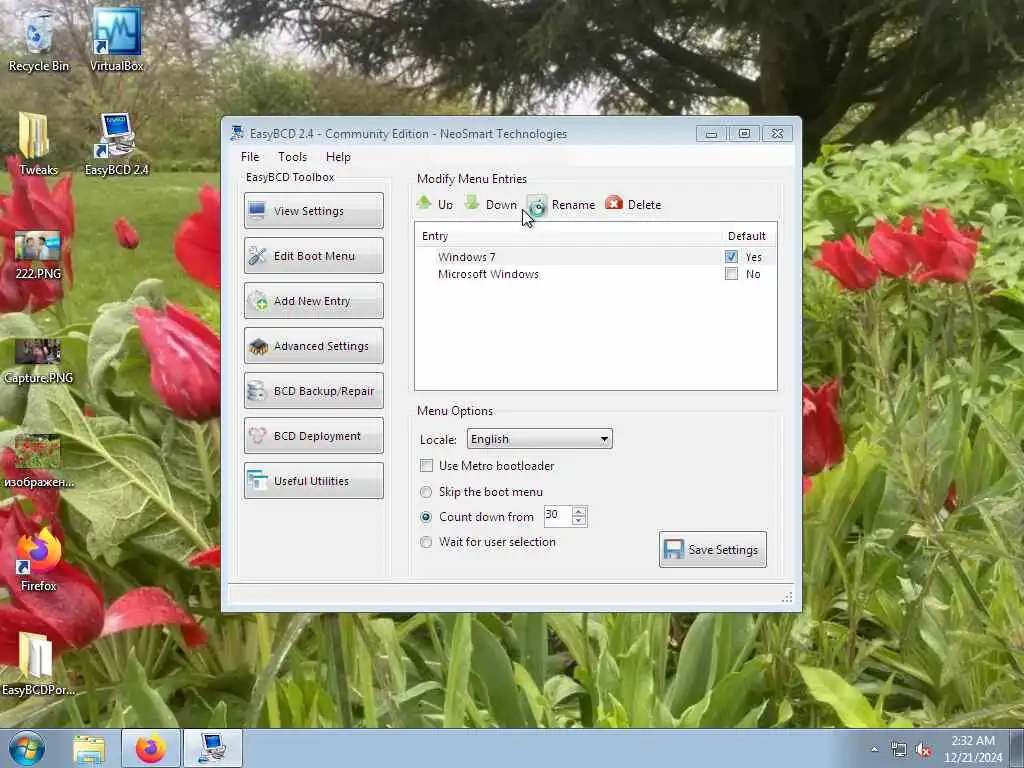The height and width of the screenshot is (768, 1024).
Task: Open the File menu
Action: tap(249, 157)
